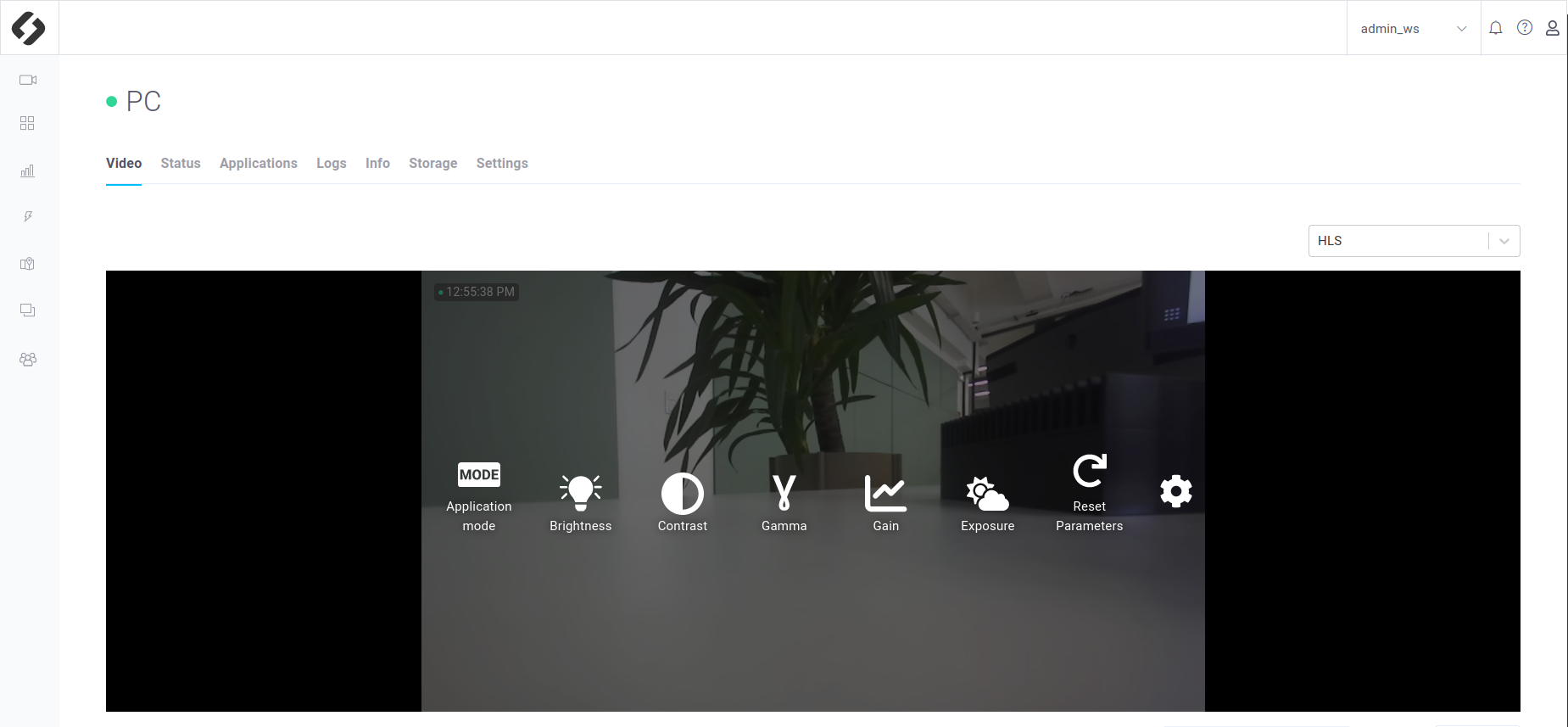Open the Logs tab
1568x727 pixels.
pos(332,164)
